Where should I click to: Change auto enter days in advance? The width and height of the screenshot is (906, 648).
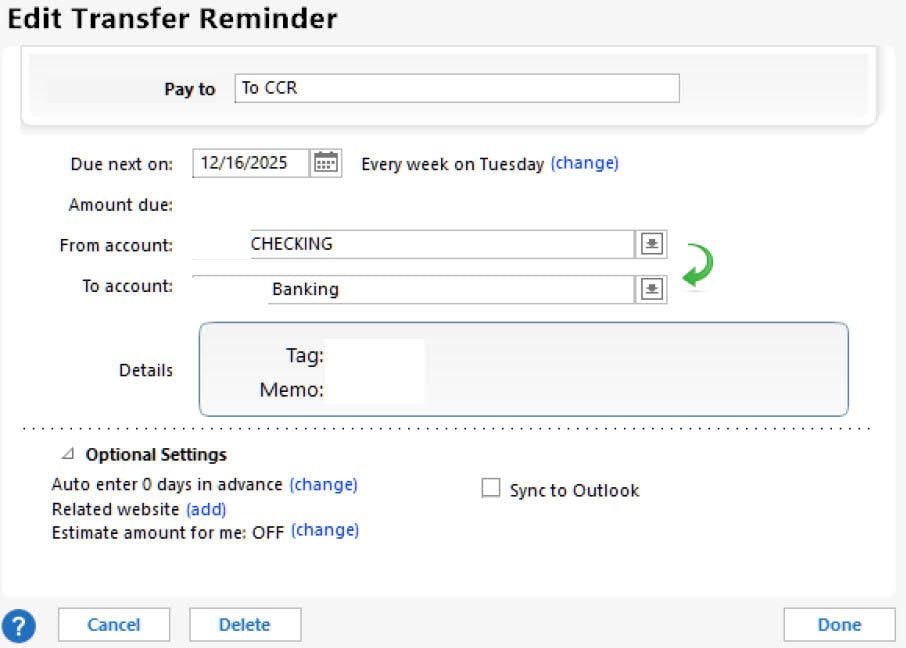tap(323, 484)
